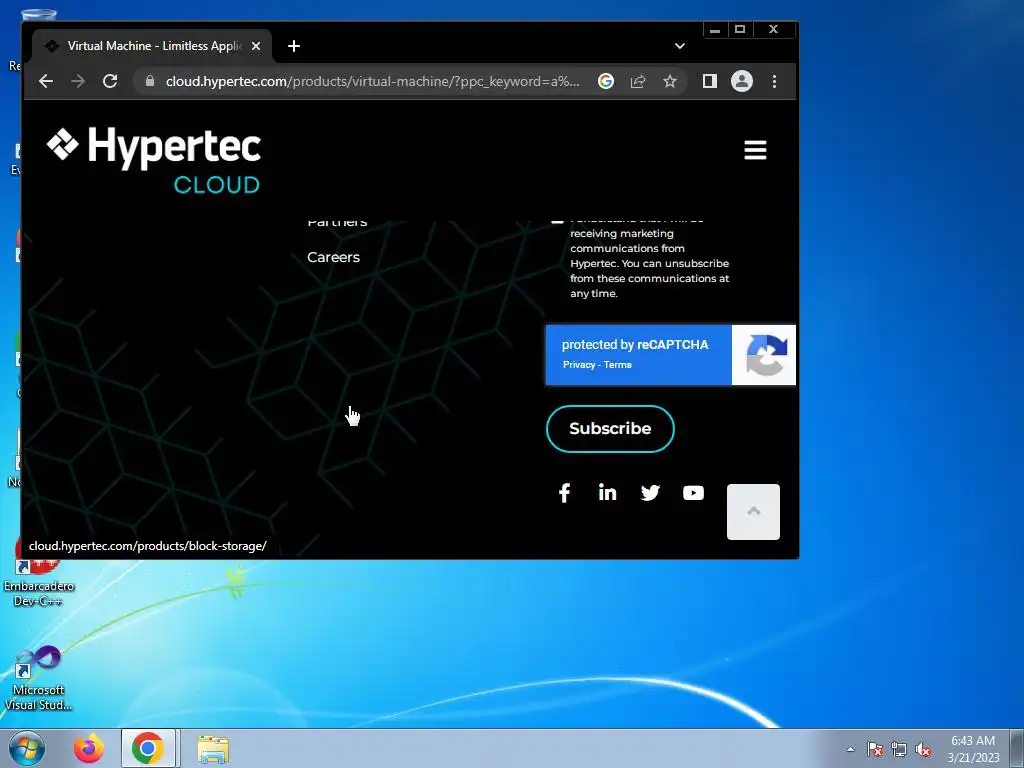Open reCAPTCHA Privacy link
Image resolution: width=1024 pixels, height=768 pixels.
click(x=579, y=364)
